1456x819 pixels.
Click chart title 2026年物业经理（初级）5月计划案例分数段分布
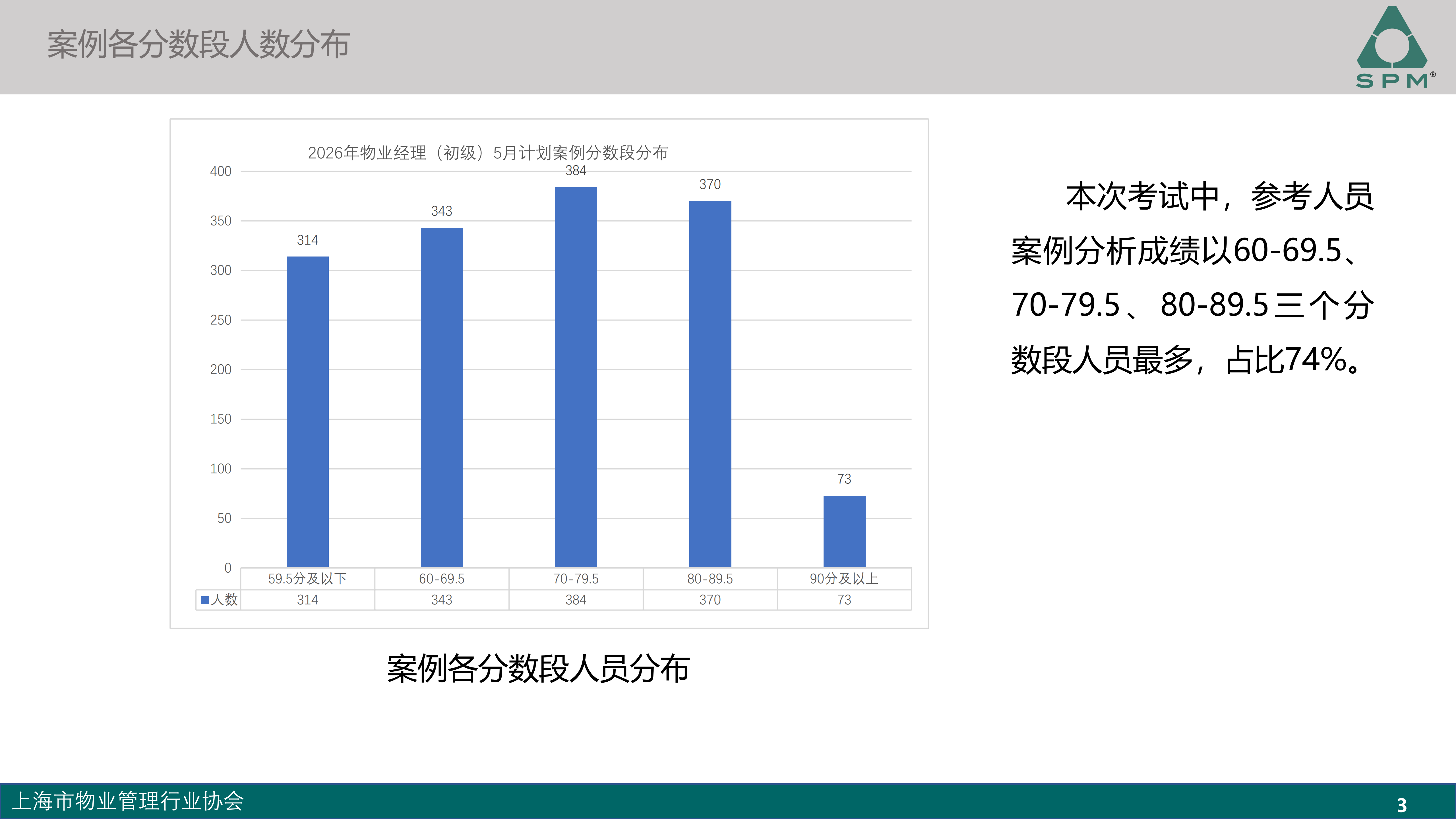(x=487, y=153)
